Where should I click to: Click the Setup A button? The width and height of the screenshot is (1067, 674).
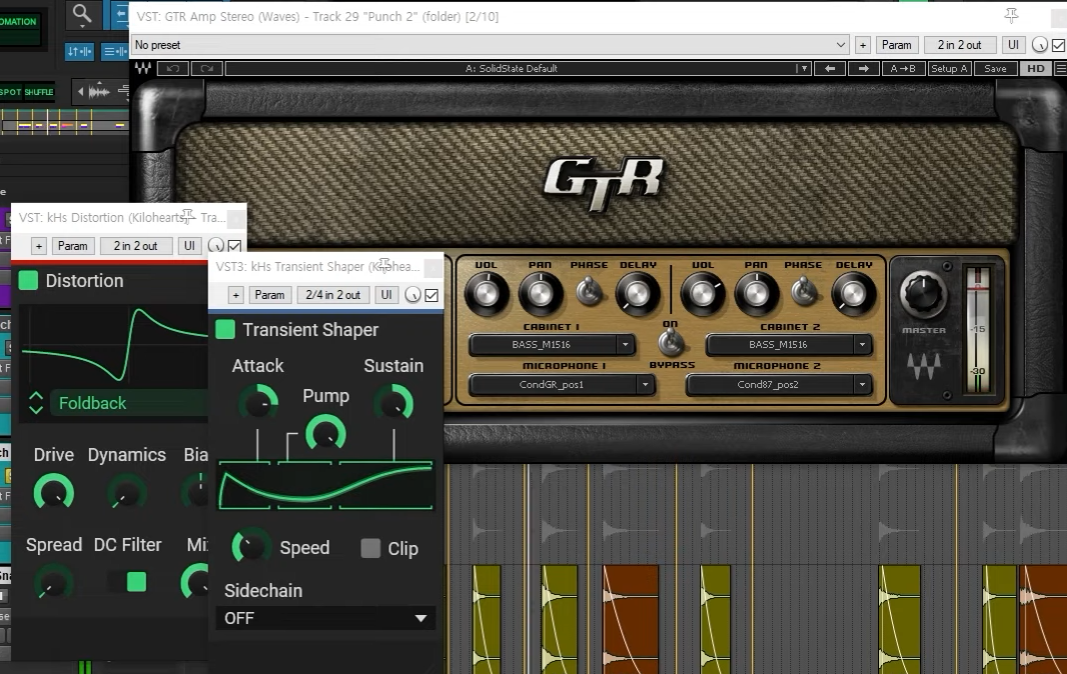pyautogui.click(x=949, y=68)
